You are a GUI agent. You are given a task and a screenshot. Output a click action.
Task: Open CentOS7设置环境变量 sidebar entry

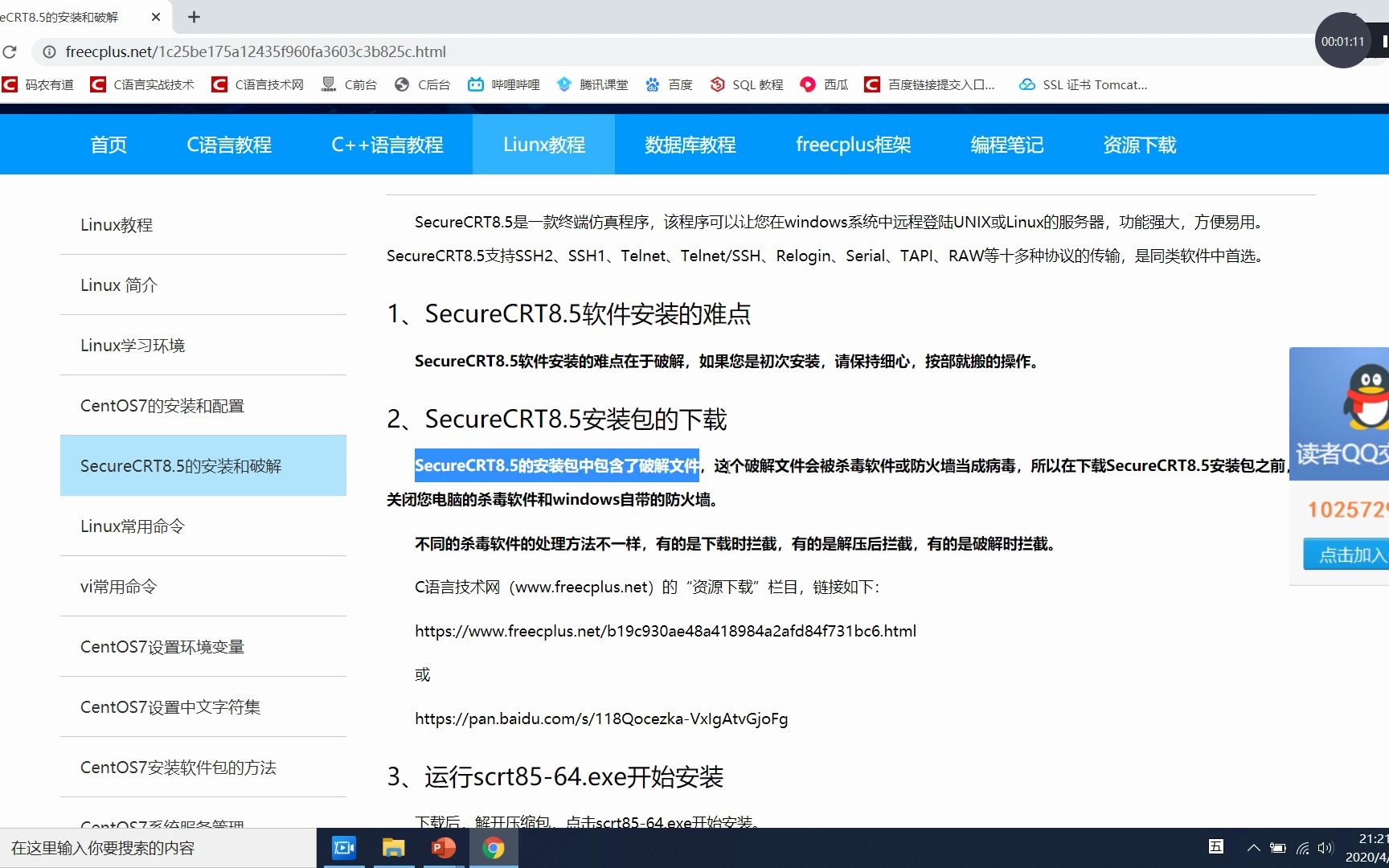coord(203,647)
